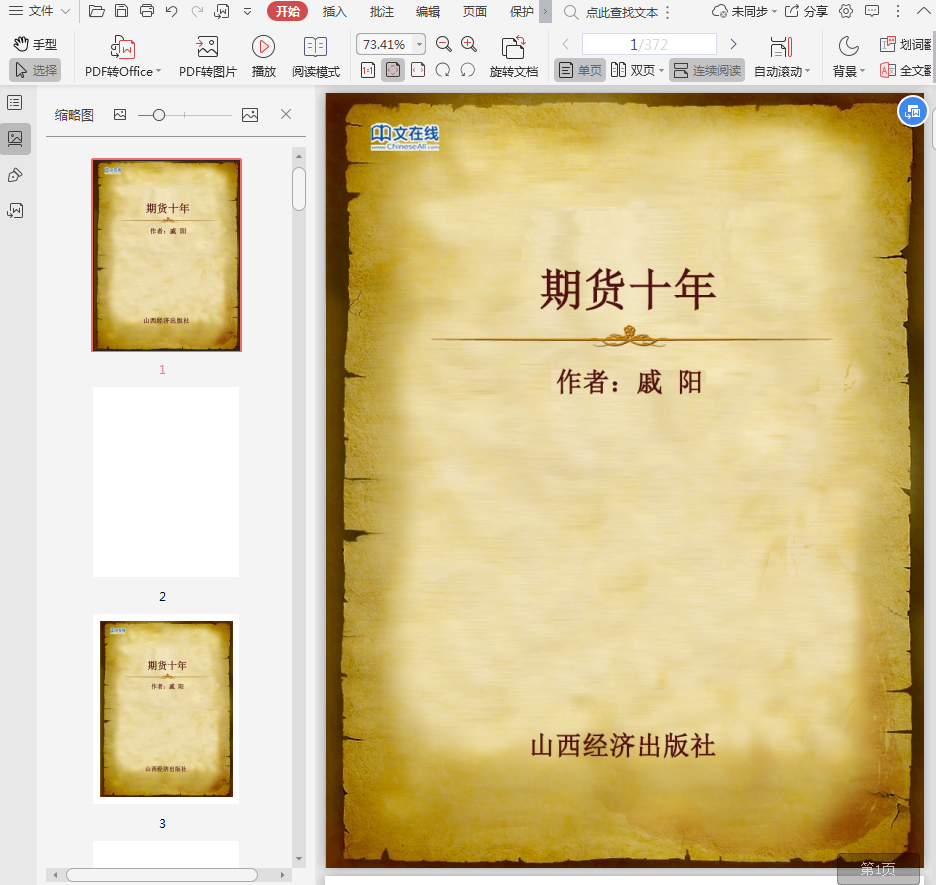Click small thumbnail size icon
This screenshot has width=936, height=885.
point(120,115)
